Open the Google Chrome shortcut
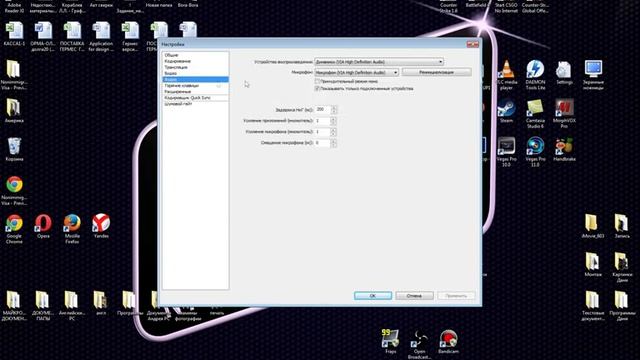 click(x=14, y=224)
